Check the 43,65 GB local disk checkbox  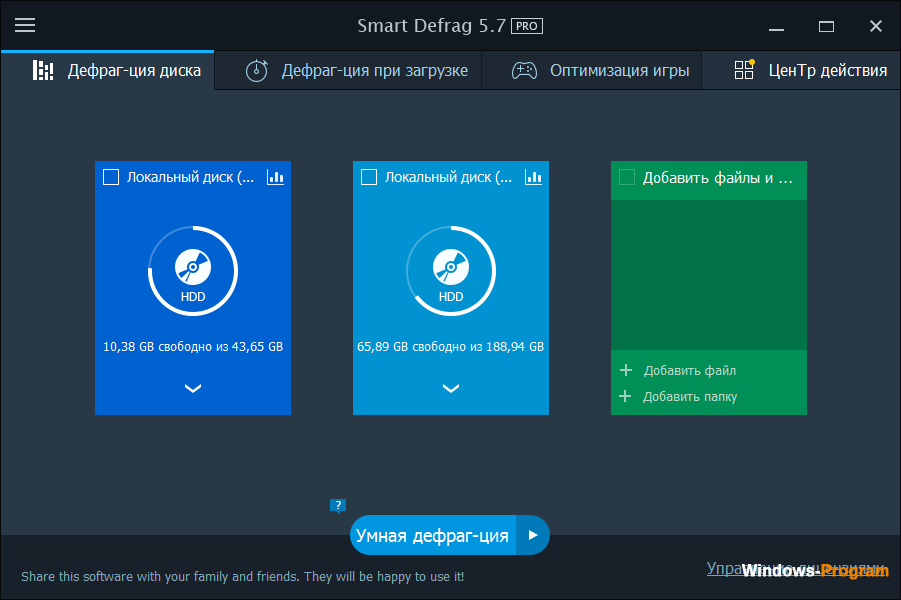pyautogui.click(x=111, y=177)
